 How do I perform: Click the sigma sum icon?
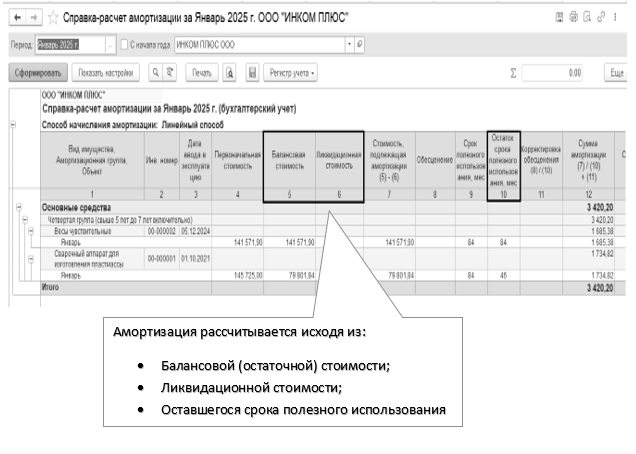pos(513,73)
